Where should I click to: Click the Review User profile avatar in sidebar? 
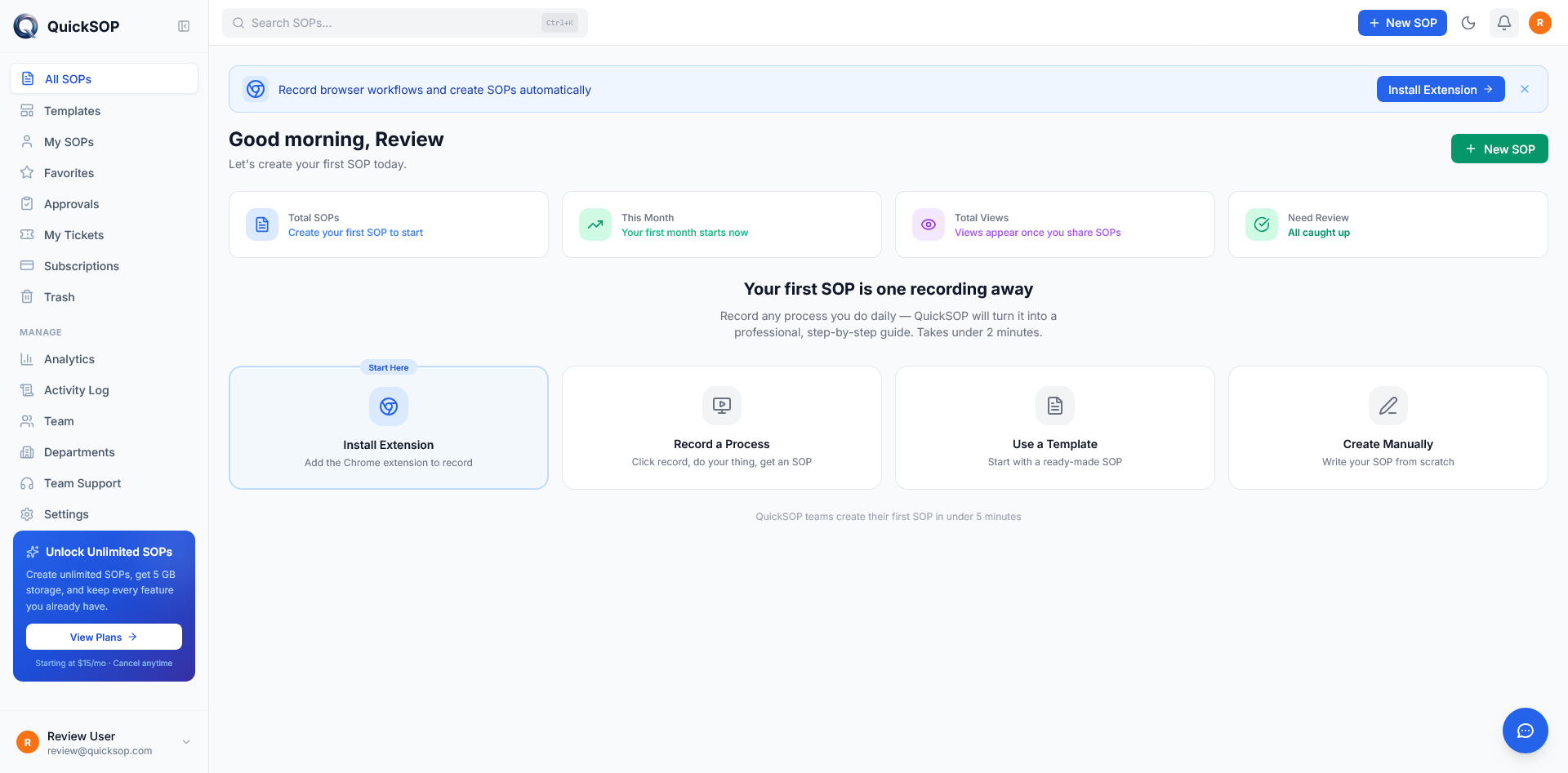28,742
